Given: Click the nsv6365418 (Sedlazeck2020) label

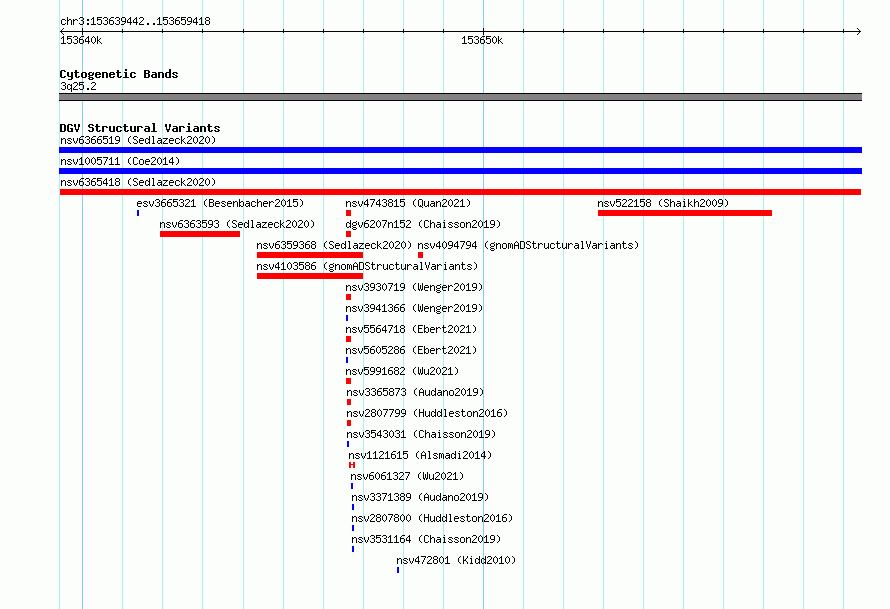Looking at the screenshot, I should coord(138,182).
